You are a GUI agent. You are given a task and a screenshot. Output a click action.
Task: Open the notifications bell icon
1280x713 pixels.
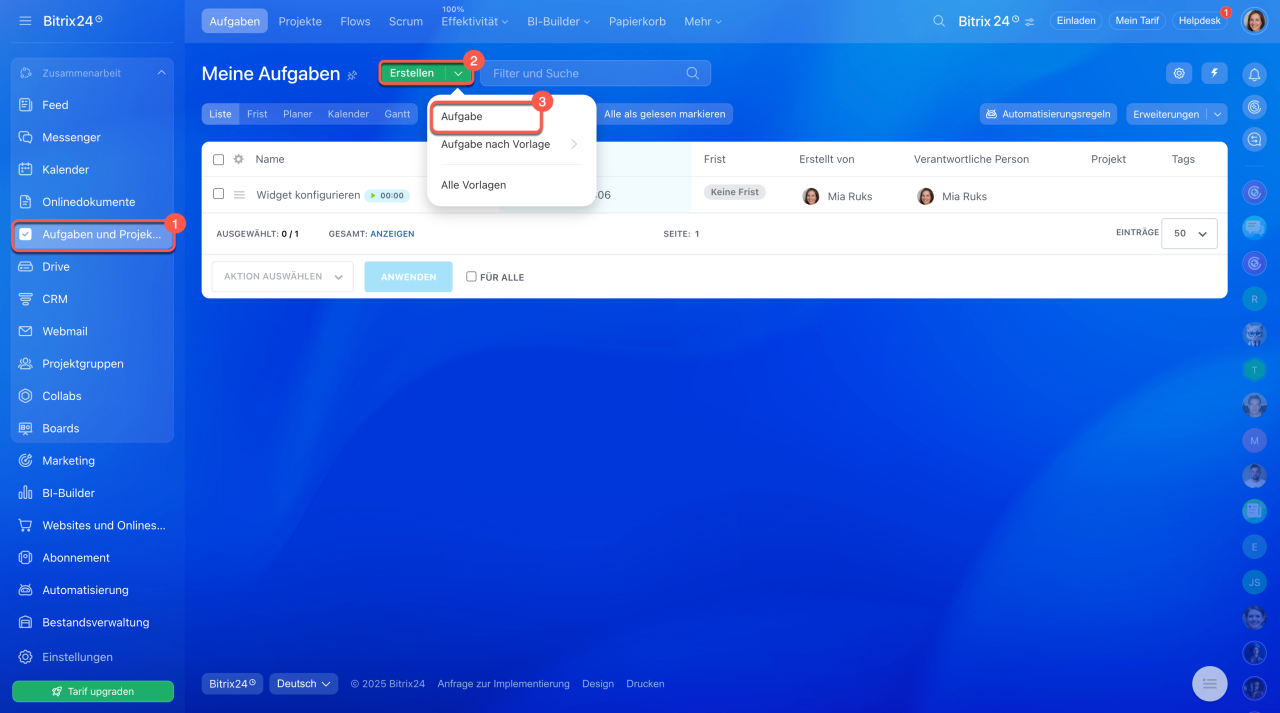coord(1254,74)
